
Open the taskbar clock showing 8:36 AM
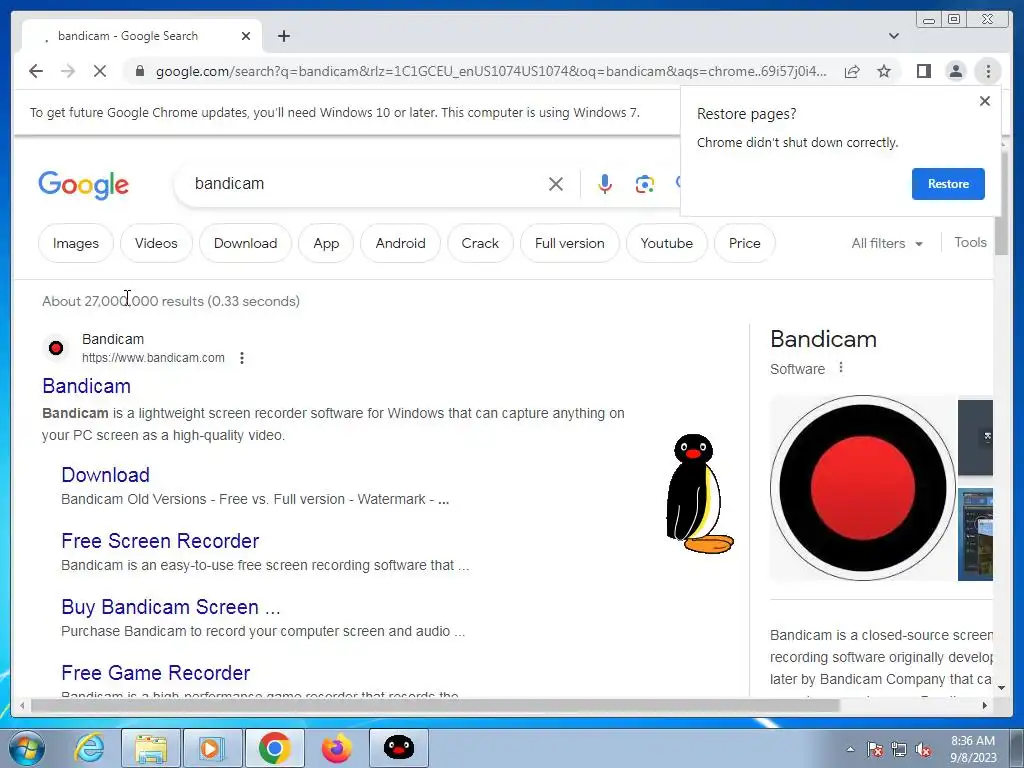[973, 749]
